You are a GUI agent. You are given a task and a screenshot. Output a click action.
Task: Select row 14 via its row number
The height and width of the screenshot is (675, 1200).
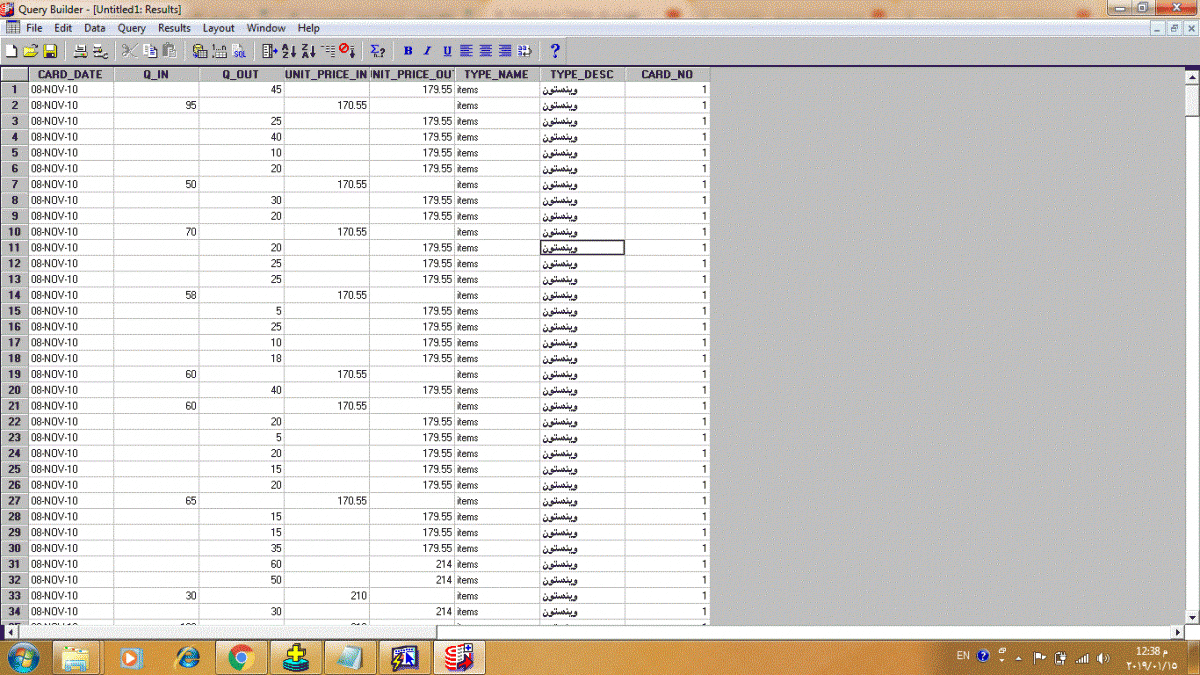15,295
